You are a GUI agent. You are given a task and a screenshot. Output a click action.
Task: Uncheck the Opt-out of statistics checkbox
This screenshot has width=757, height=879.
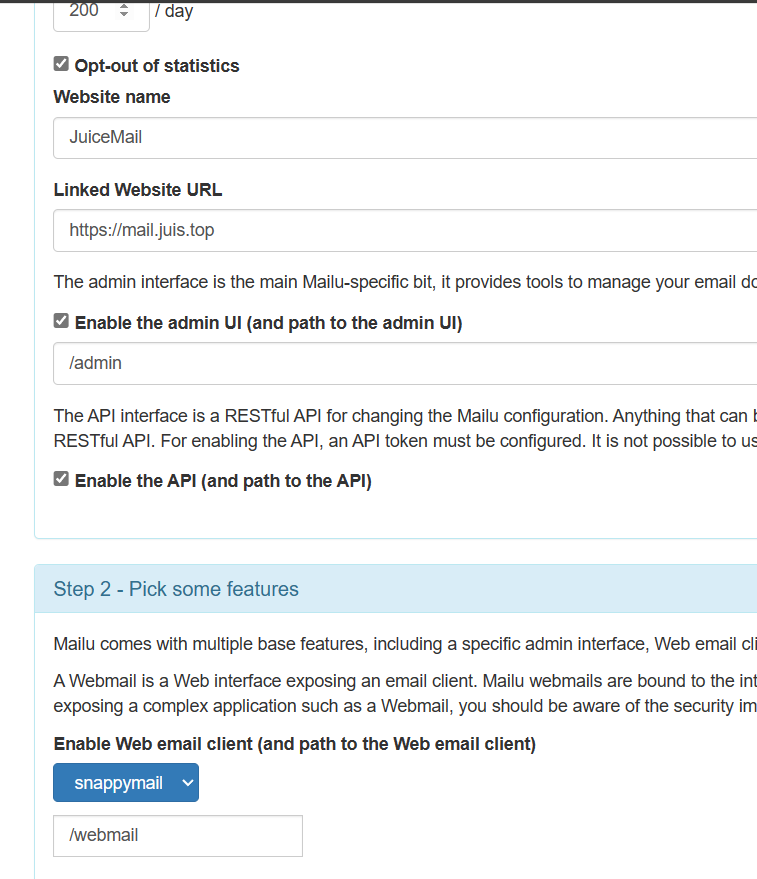coord(61,65)
